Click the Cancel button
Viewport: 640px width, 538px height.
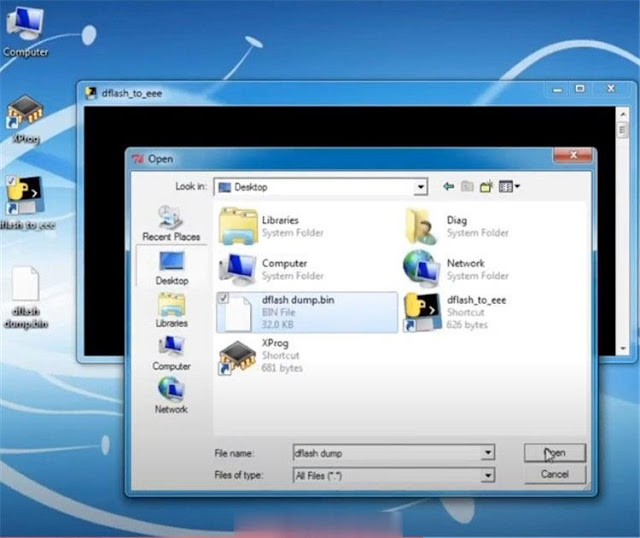coord(555,474)
